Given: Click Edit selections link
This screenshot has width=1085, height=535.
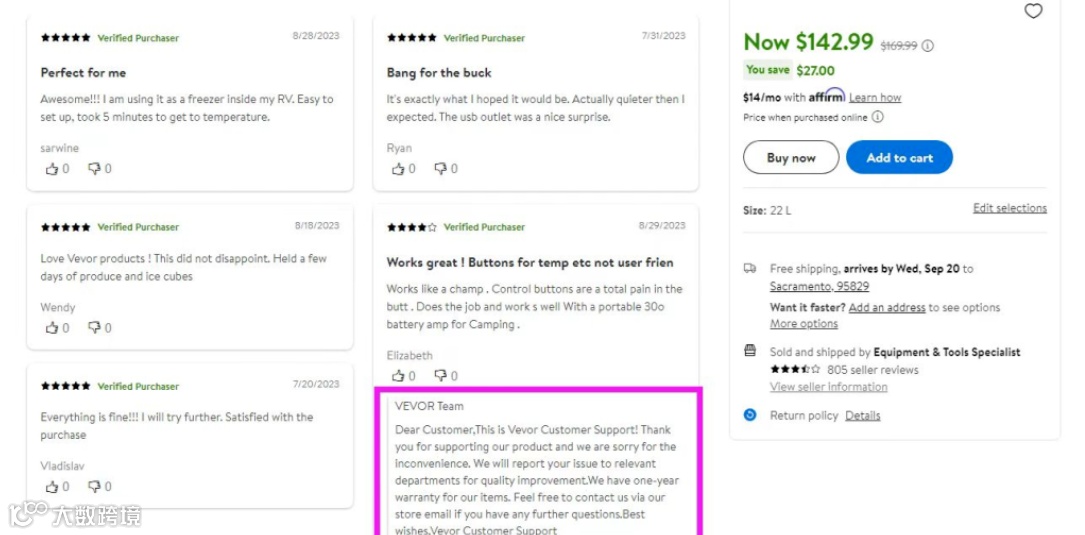Looking at the screenshot, I should (1009, 208).
